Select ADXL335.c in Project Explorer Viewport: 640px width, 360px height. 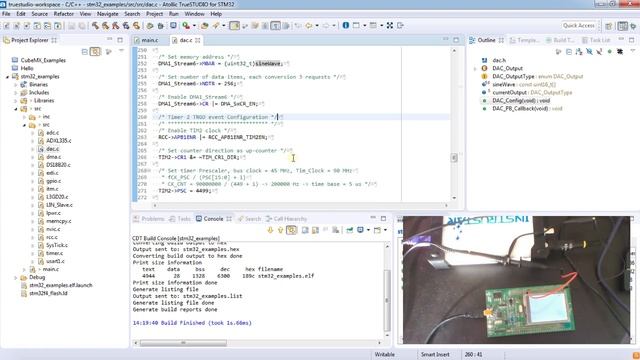58,141
